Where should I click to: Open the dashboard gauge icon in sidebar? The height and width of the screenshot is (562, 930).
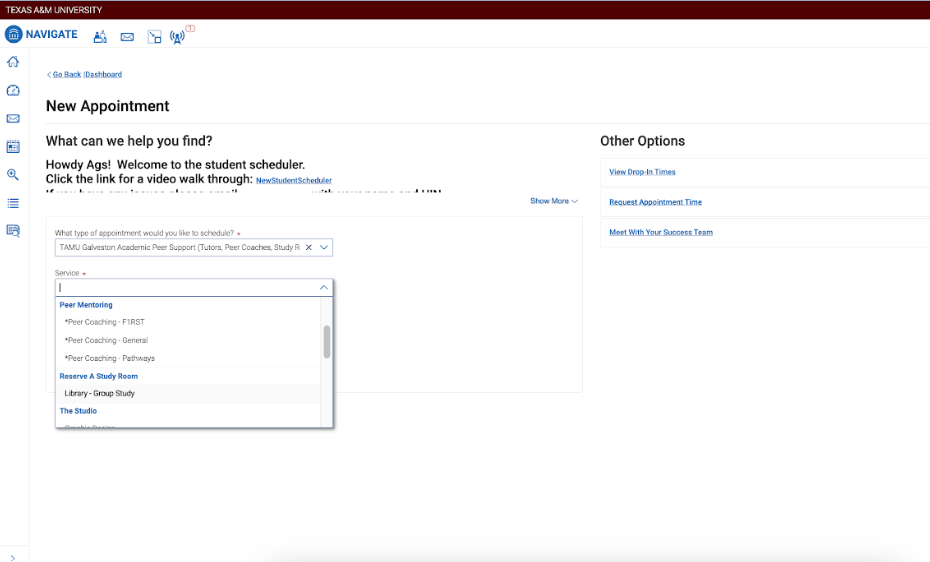13,90
